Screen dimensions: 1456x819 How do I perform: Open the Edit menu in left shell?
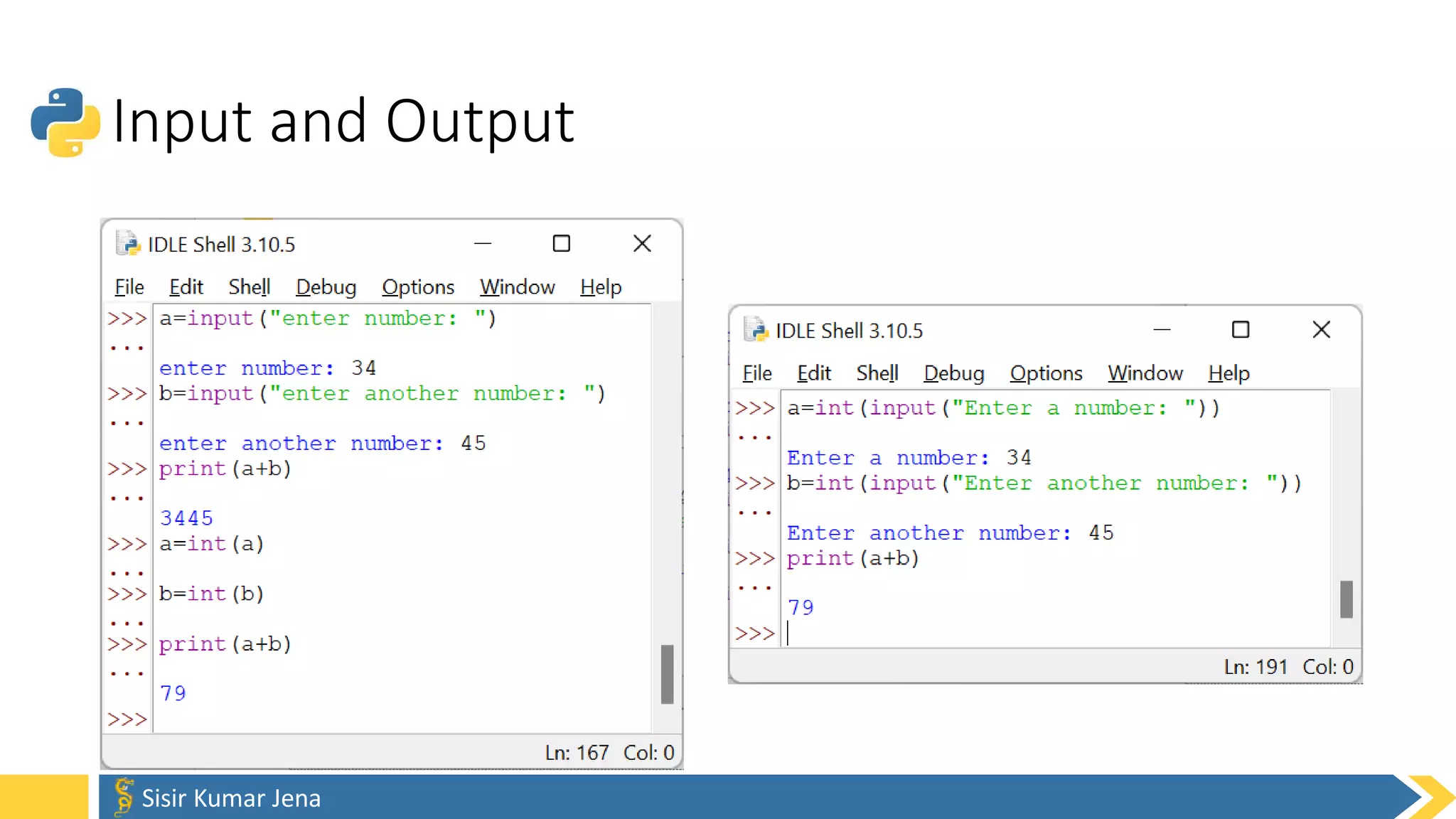(186, 287)
